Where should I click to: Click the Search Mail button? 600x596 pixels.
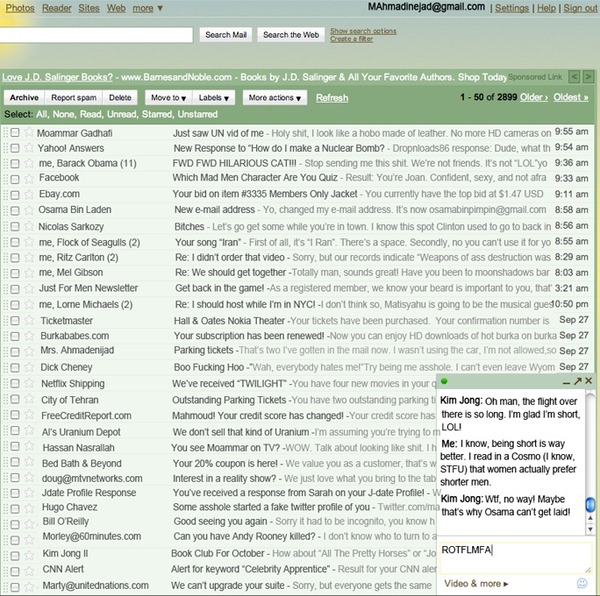pos(226,35)
